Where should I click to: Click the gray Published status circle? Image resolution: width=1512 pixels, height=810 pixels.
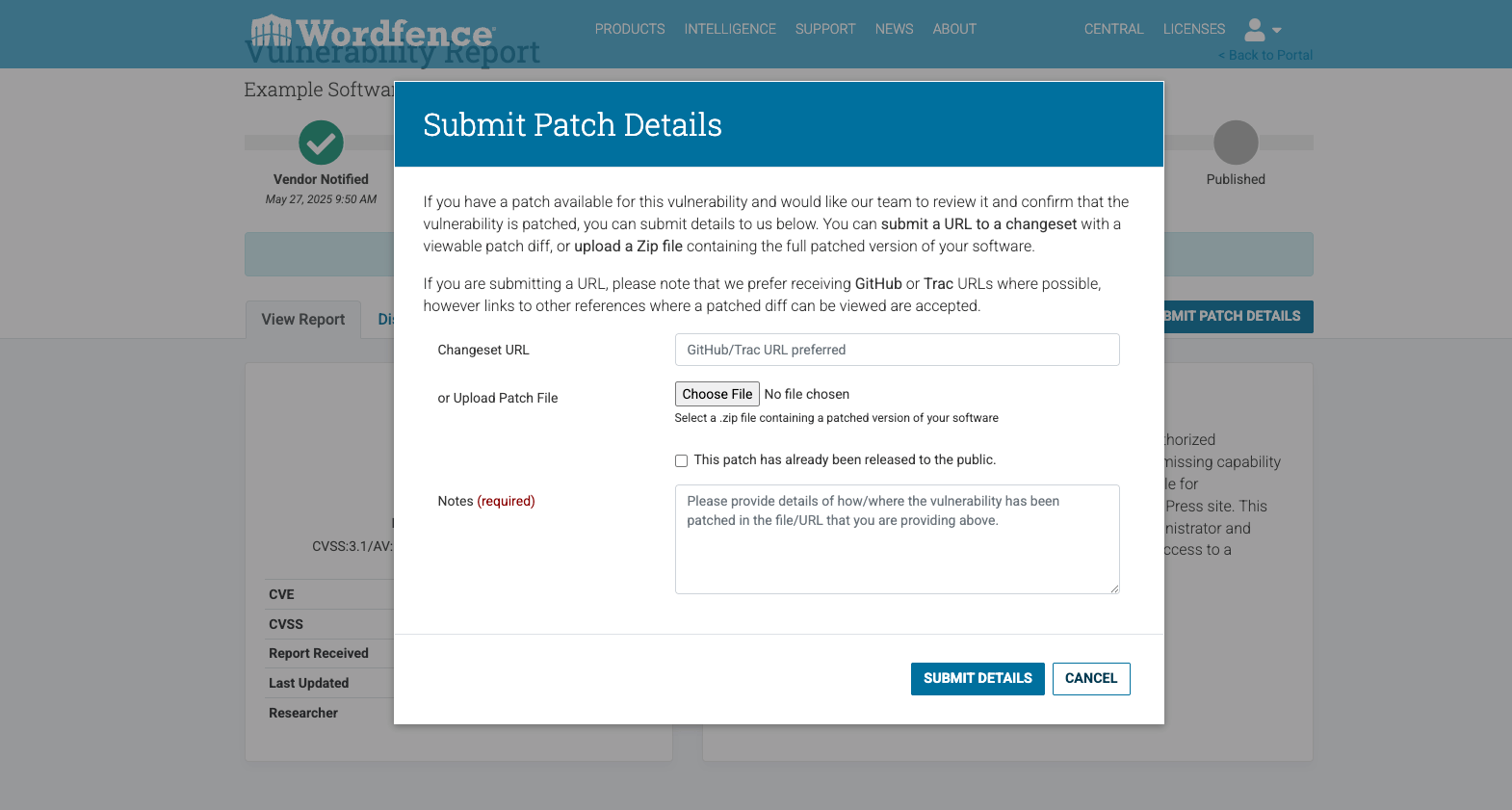[x=1236, y=143]
